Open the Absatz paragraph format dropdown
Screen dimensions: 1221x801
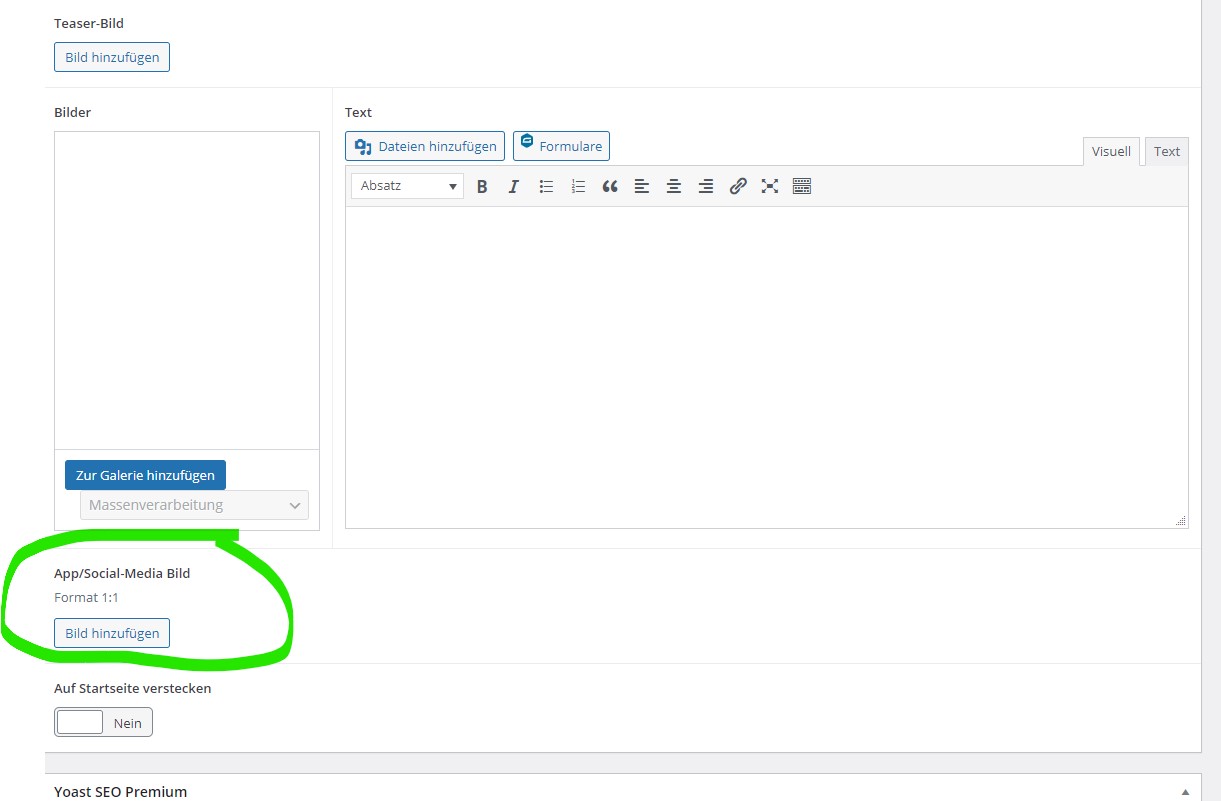coord(407,186)
